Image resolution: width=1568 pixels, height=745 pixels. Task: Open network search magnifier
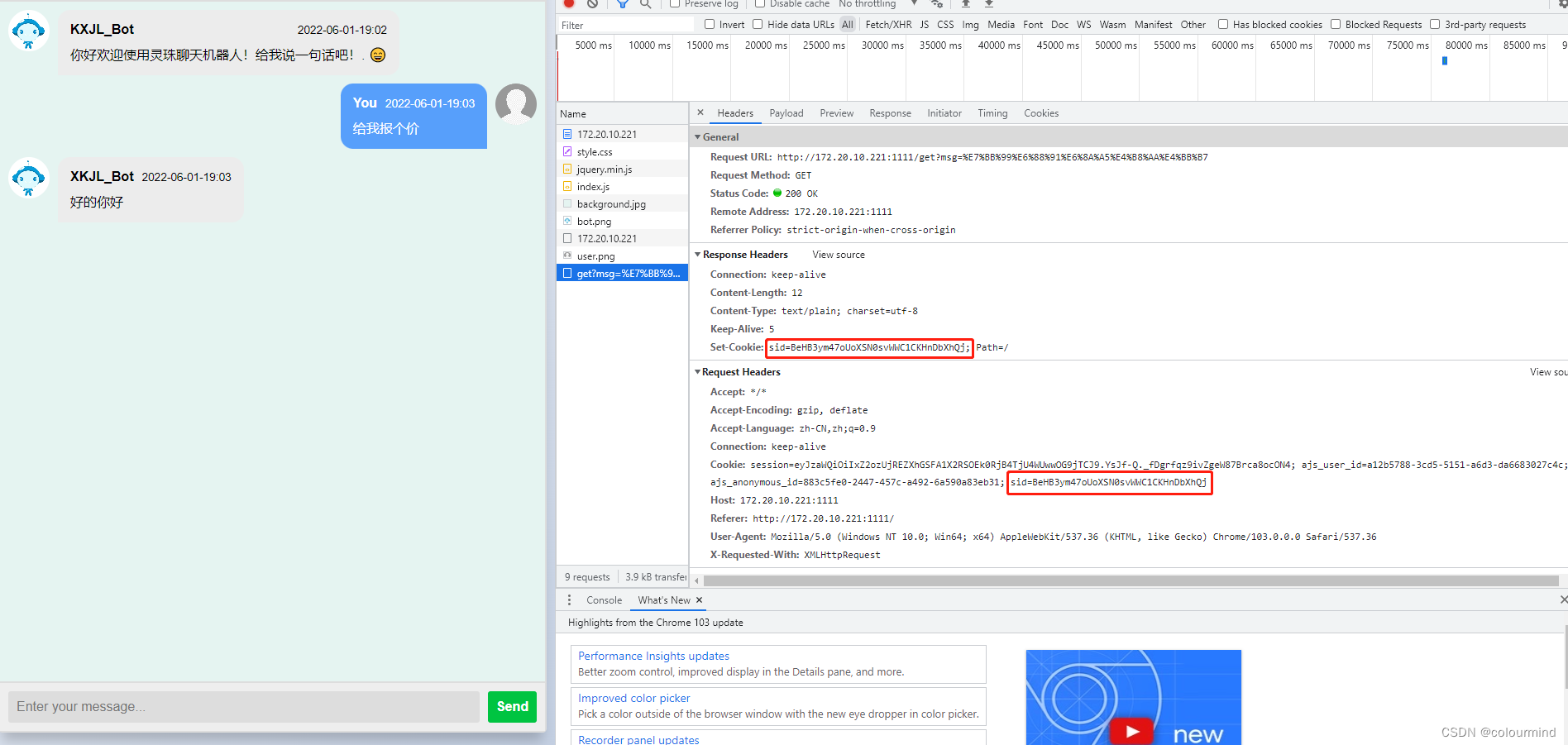tap(645, 3)
